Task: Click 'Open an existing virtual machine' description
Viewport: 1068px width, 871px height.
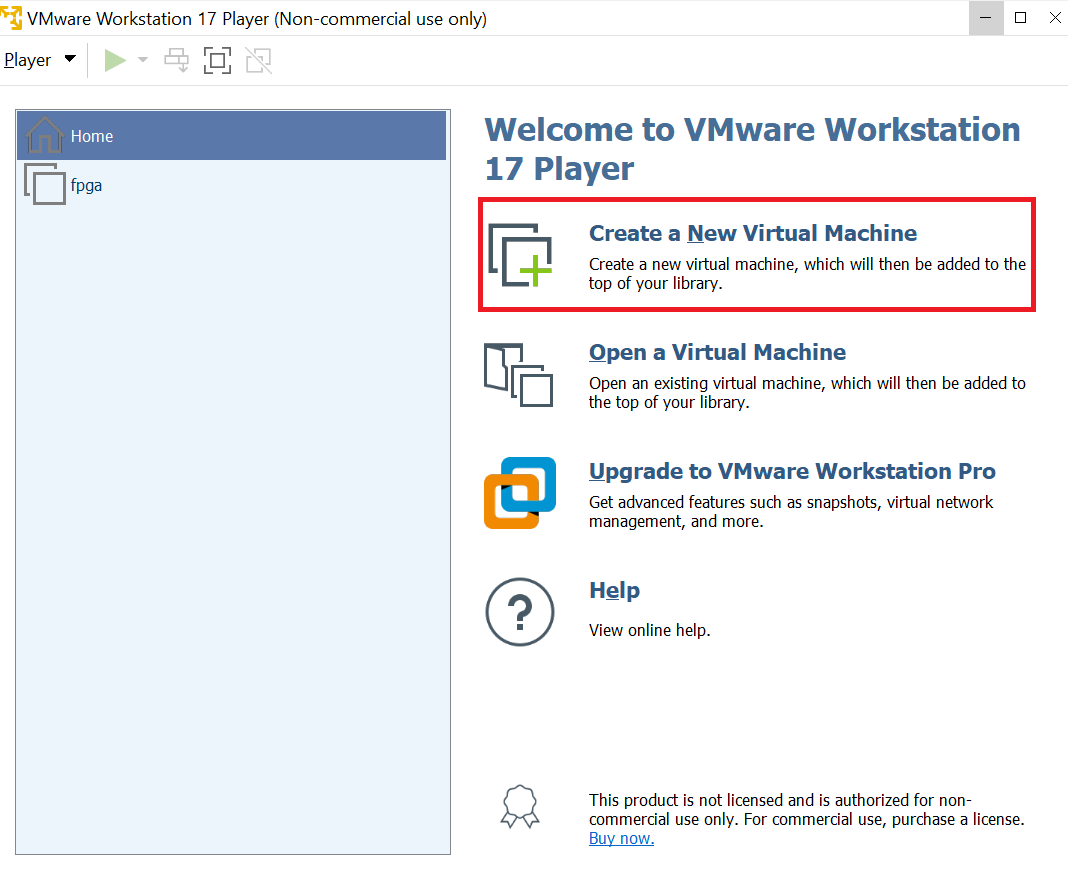Action: point(807,392)
